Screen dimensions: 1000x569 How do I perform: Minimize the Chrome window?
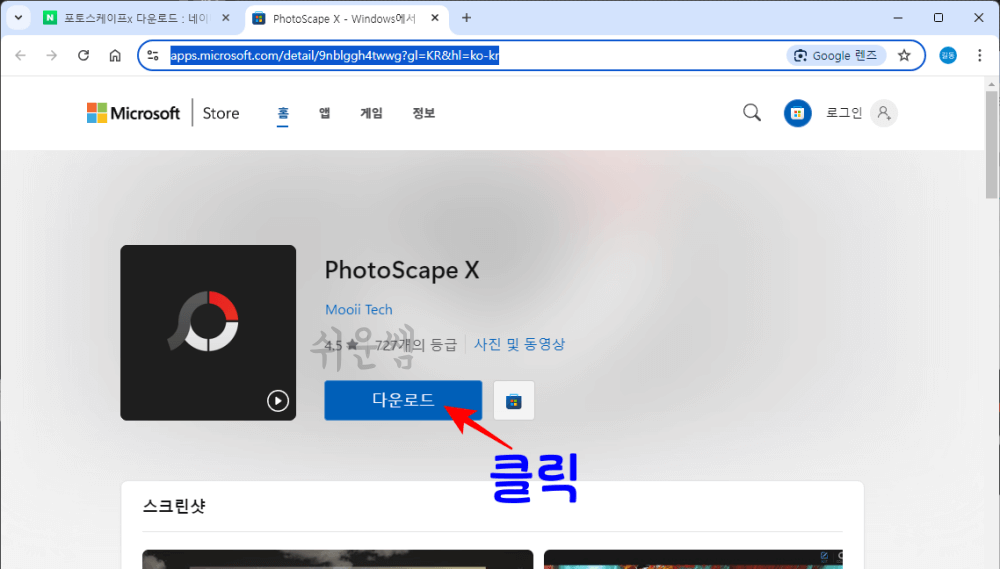click(898, 18)
